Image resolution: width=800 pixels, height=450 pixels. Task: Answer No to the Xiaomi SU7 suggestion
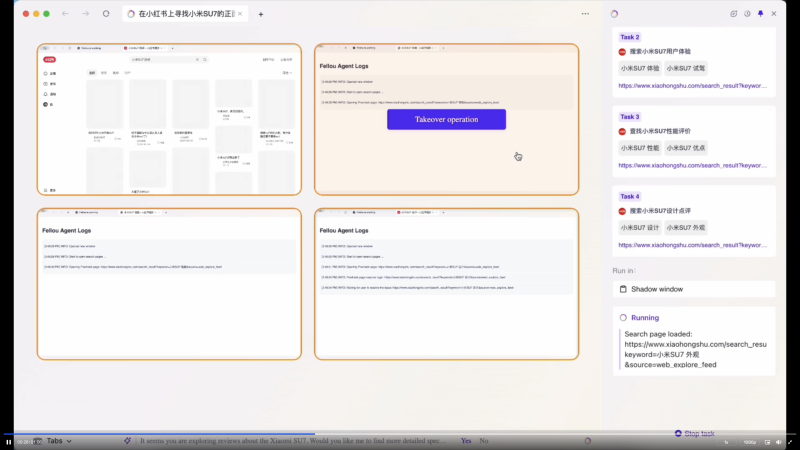(x=484, y=441)
